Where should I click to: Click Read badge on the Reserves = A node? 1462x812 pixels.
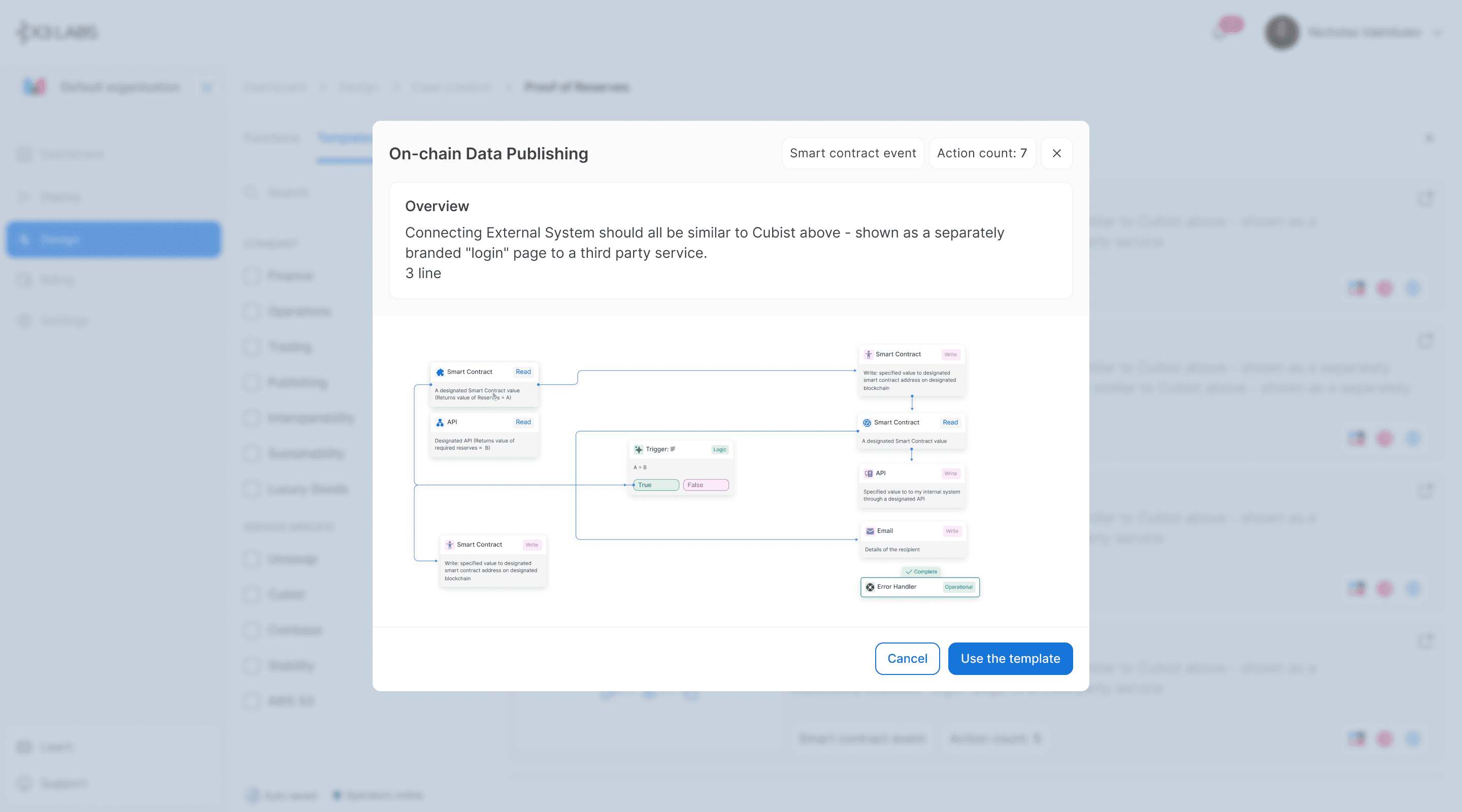point(523,372)
